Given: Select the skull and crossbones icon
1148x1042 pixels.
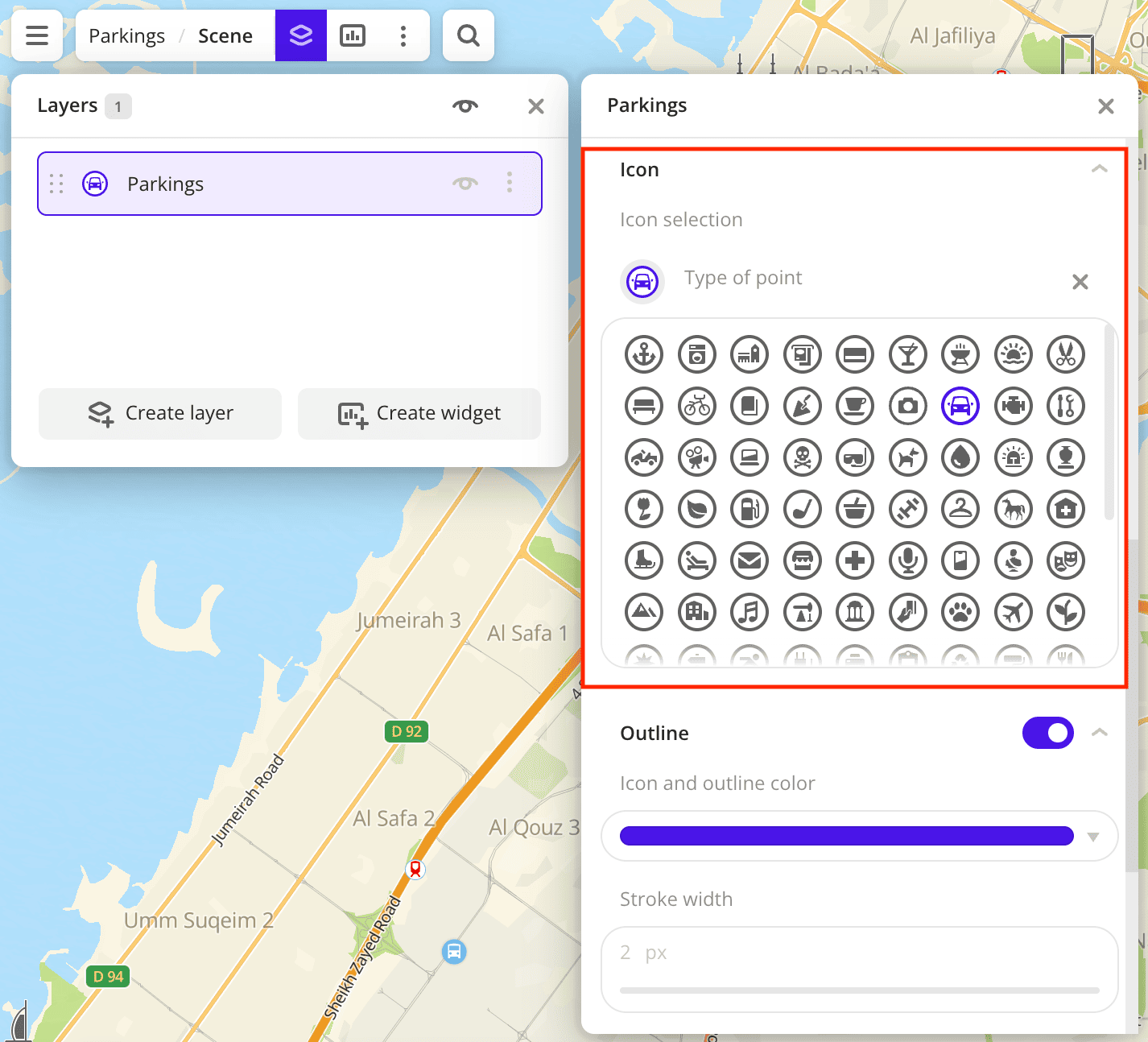Looking at the screenshot, I should (x=803, y=457).
